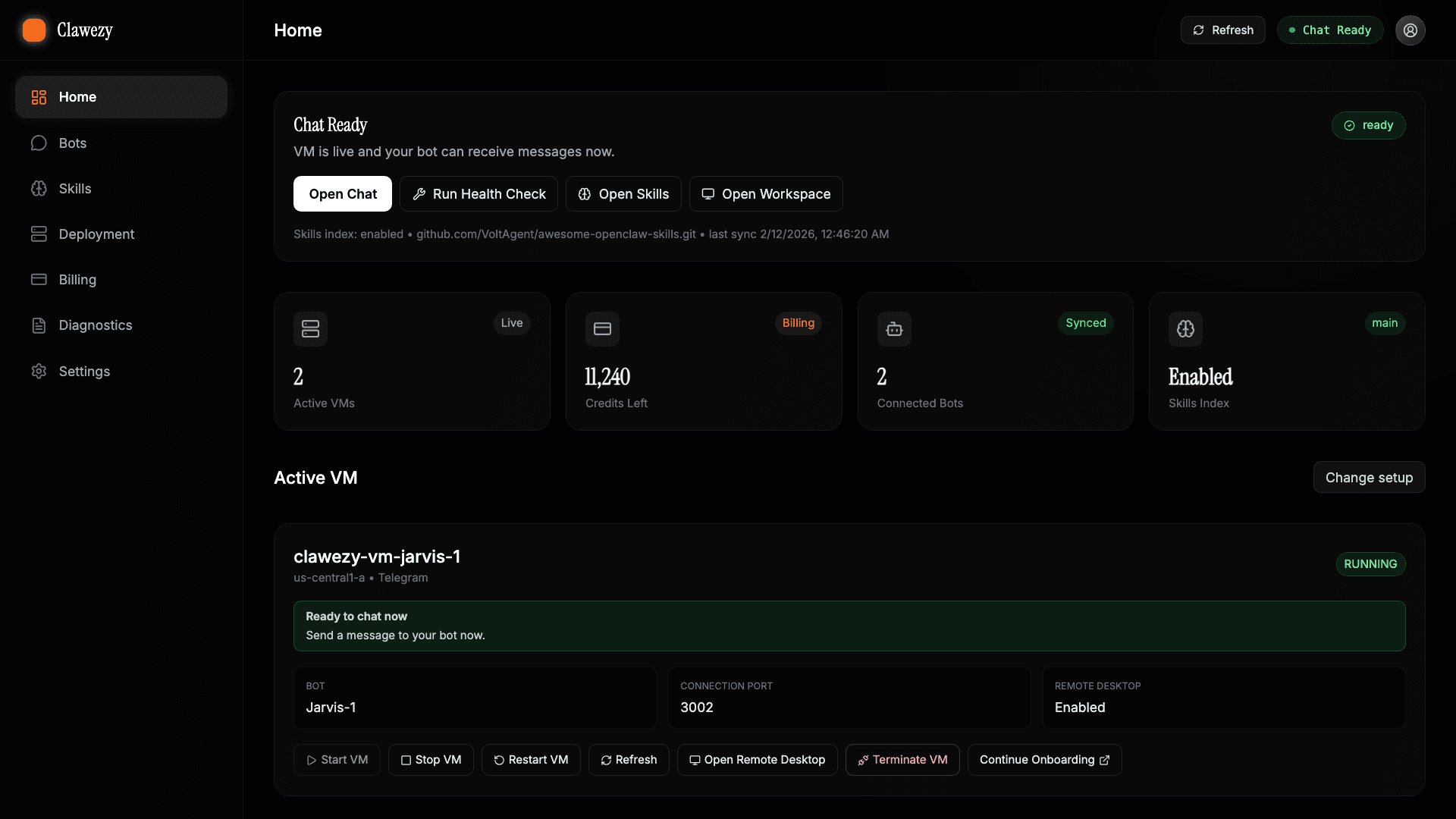Image resolution: width=1456 pixels, height=819 pixels.
Task: Open the Synced badge on Connected Bots
Action: (x=1085, y=323)
